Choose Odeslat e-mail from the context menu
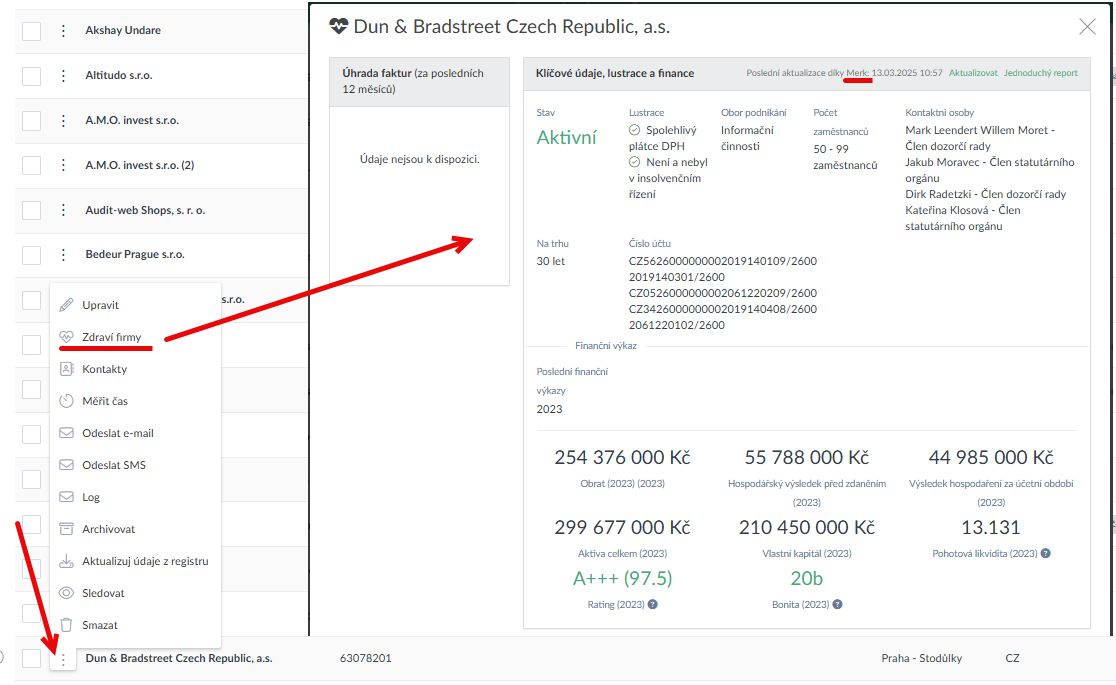This screenshot has width=1116, height=685. click(117, 433)
